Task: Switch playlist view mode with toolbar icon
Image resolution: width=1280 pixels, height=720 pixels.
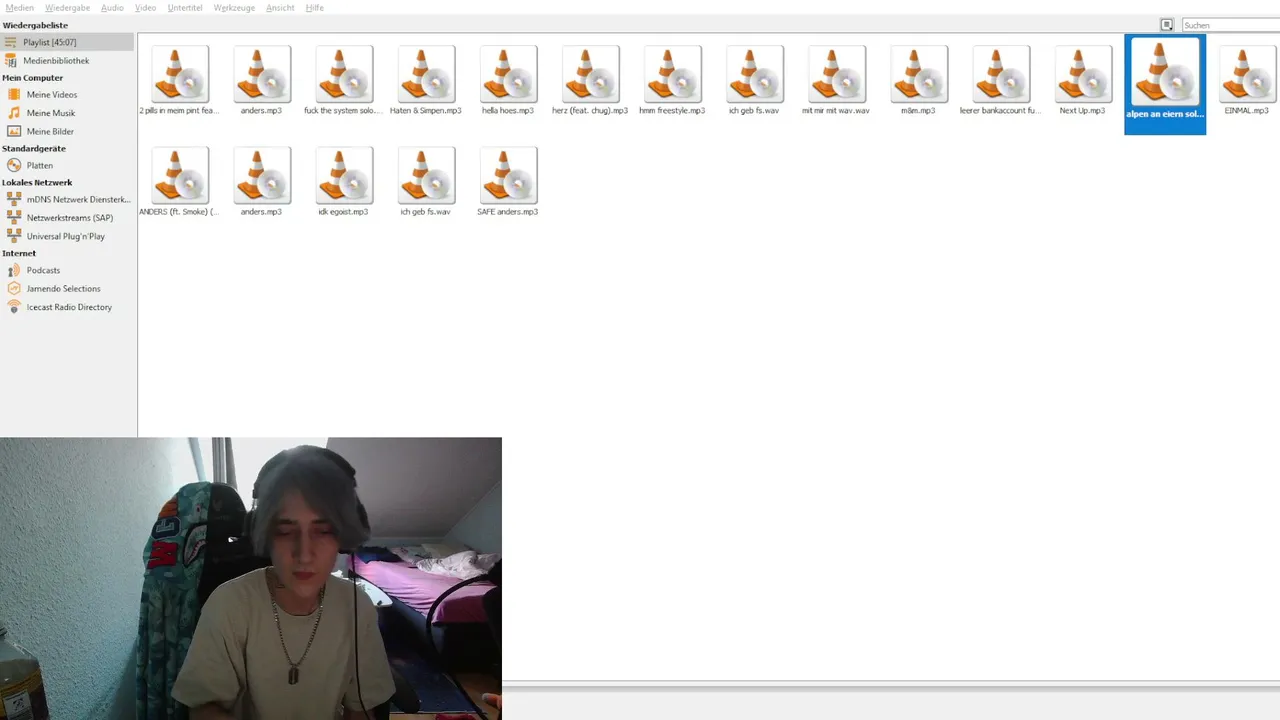Action: coord(1166,25)
